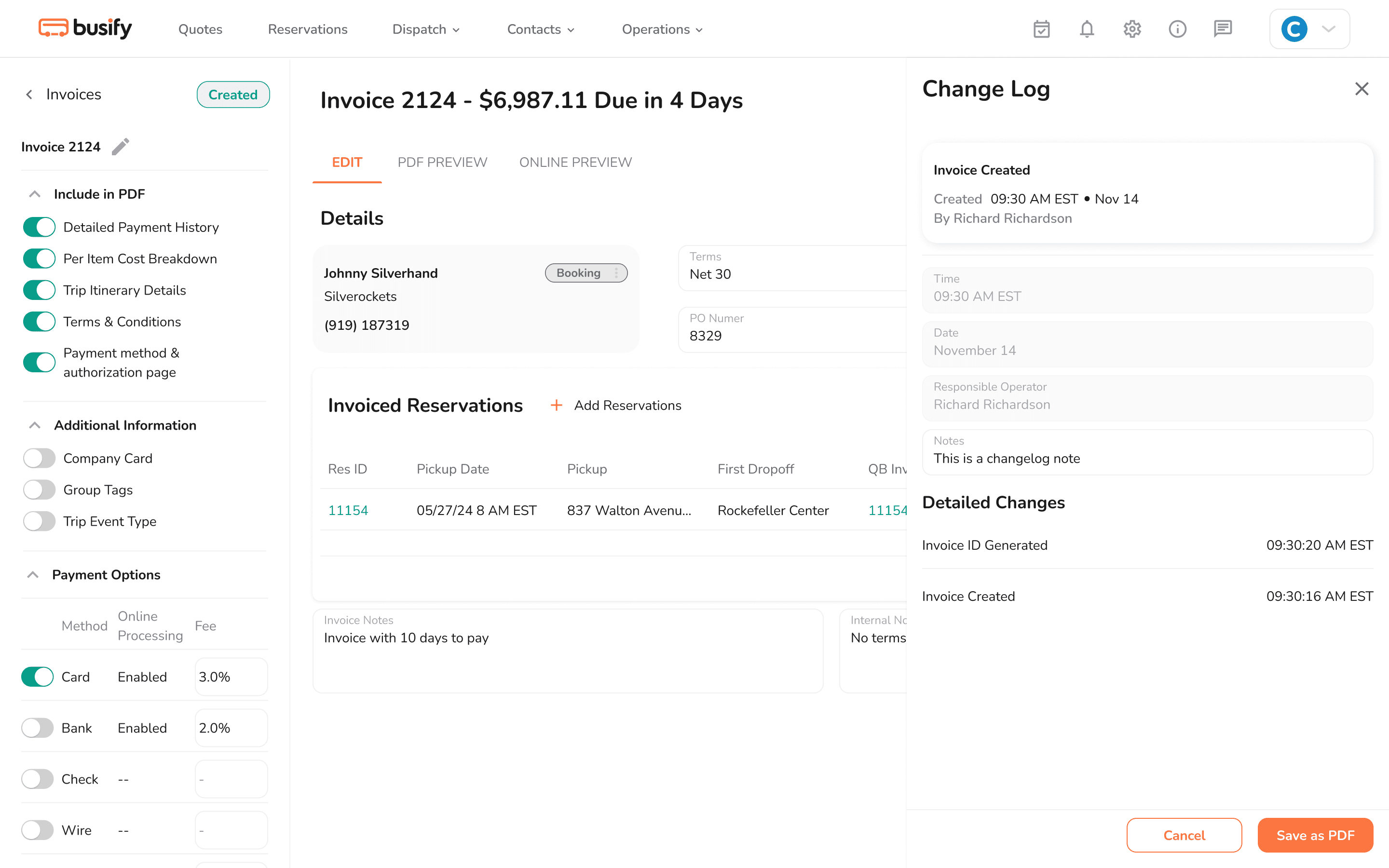This screenshot has width=1389, height=868.
Task: Open the calendar check icon
Action: [1041, 29]
